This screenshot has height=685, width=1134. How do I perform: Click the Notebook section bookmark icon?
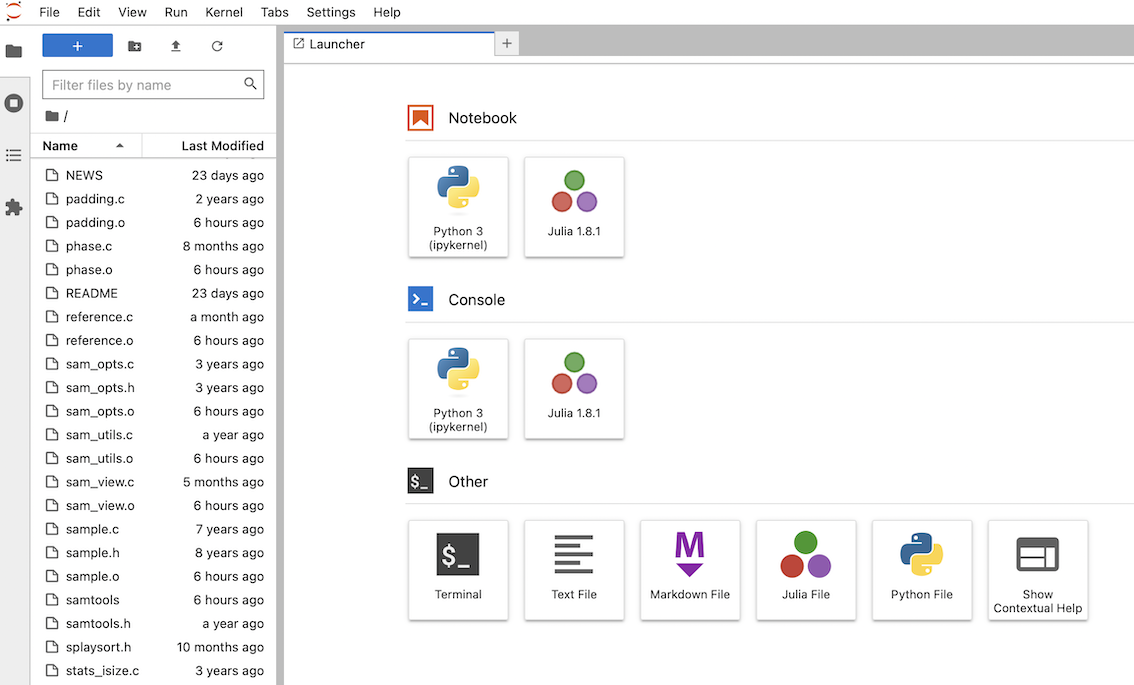pyautogui.click(x=420, y=118)
